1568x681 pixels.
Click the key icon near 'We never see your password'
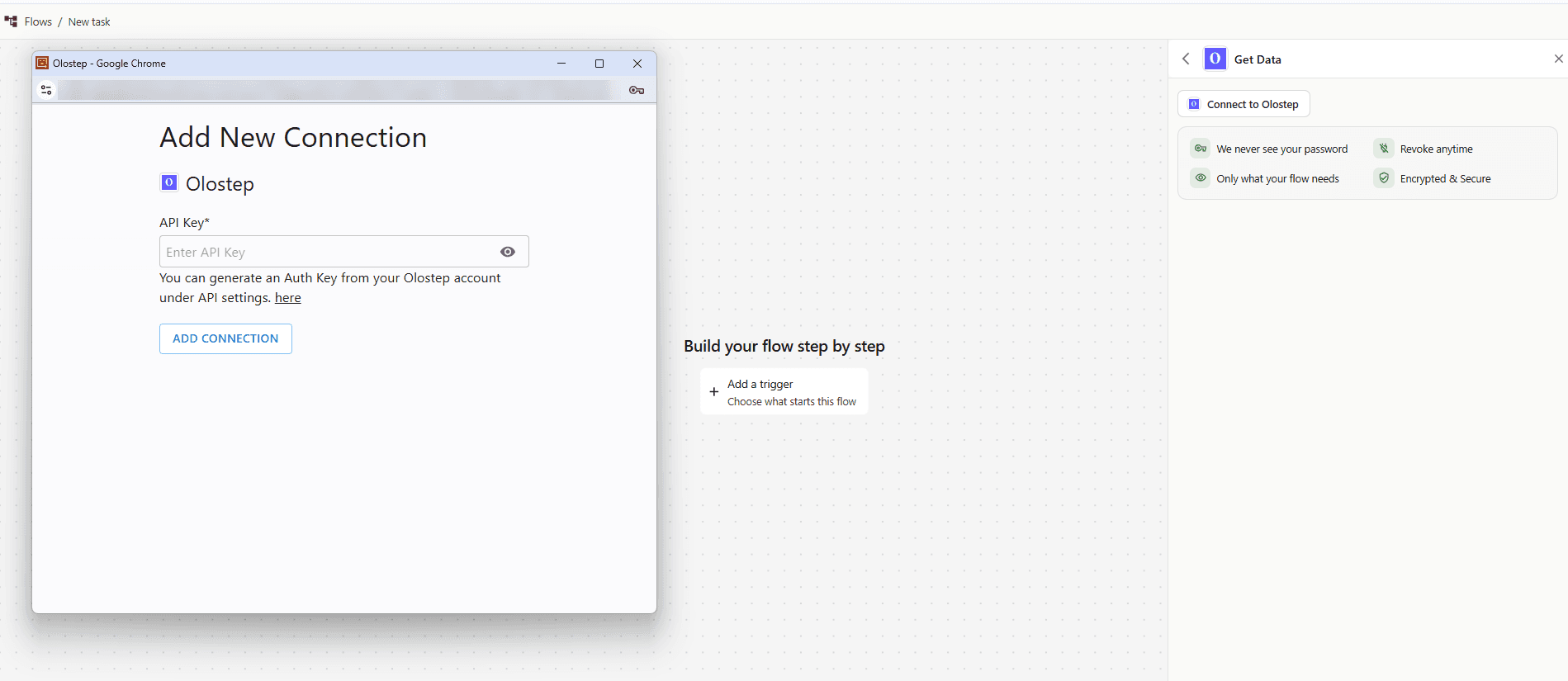[x=1201, y=149]
